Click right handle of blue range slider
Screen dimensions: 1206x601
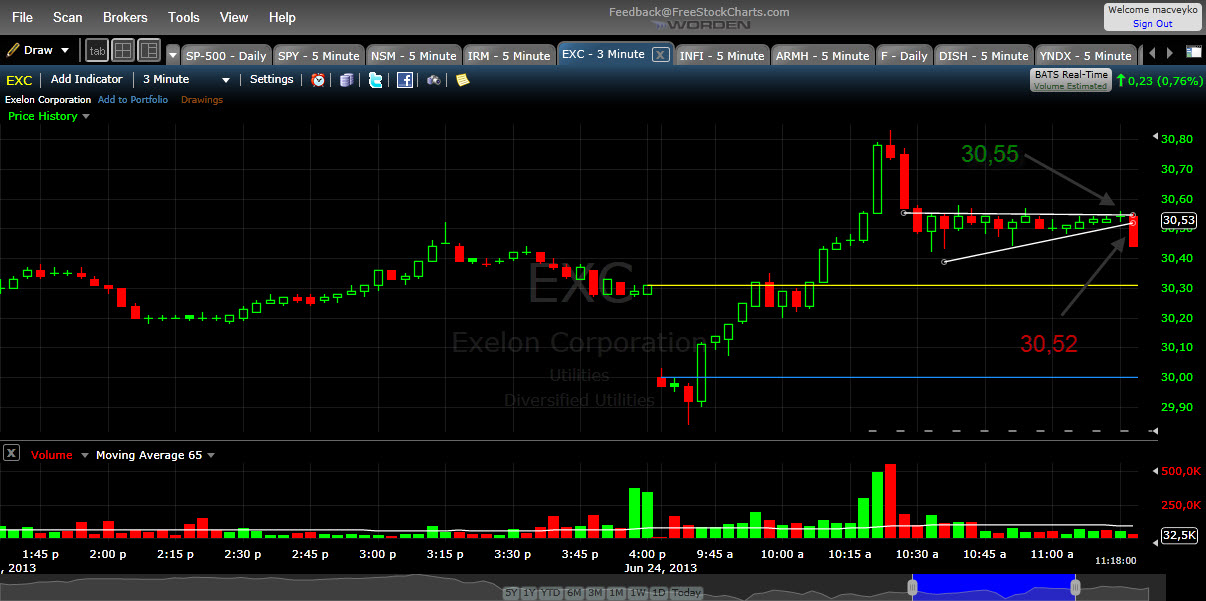click(x=1076, y=586)
